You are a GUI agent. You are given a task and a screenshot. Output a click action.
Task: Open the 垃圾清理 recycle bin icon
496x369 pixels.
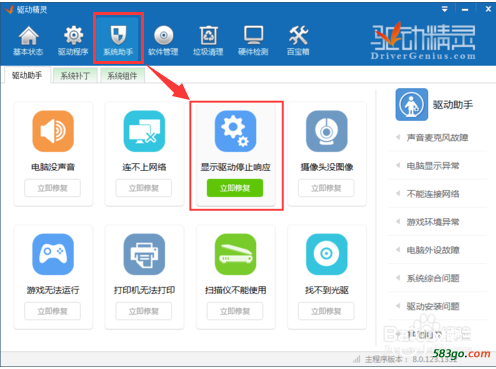[x=208, y=35]
